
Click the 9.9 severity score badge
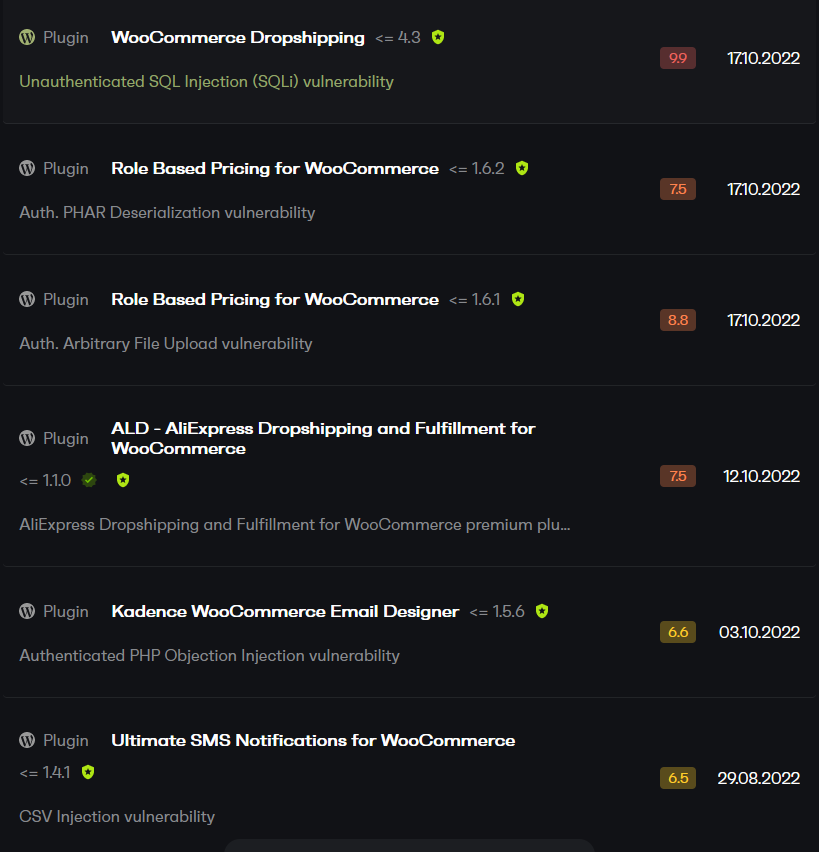677,58
